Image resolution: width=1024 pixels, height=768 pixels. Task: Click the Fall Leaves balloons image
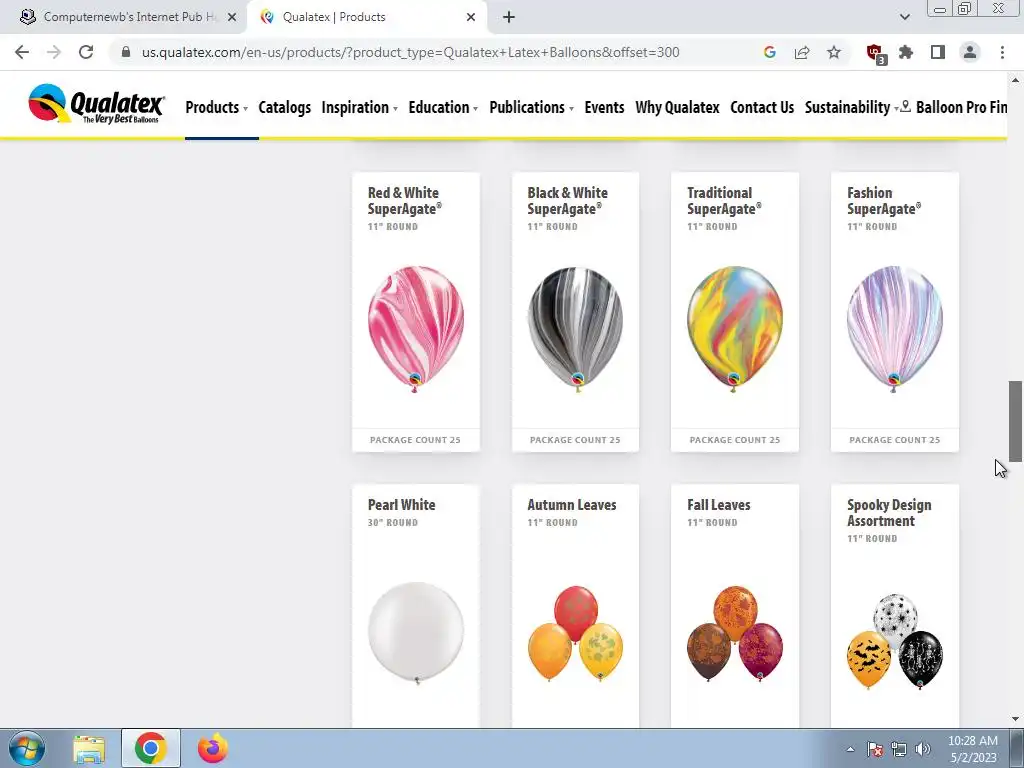click(x=735, y=633)
